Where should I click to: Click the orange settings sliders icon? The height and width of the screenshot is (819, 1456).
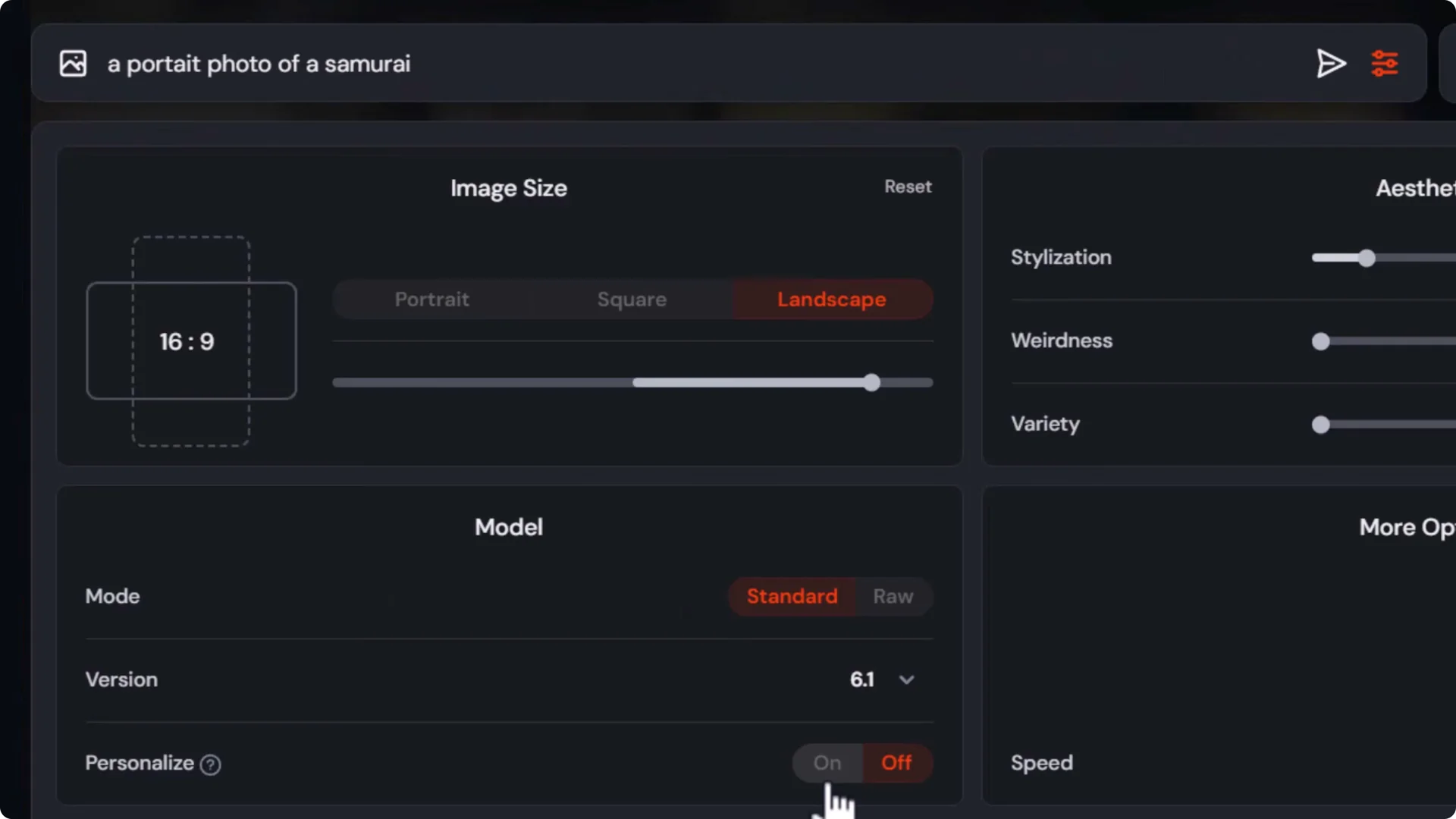point(1385,63)
